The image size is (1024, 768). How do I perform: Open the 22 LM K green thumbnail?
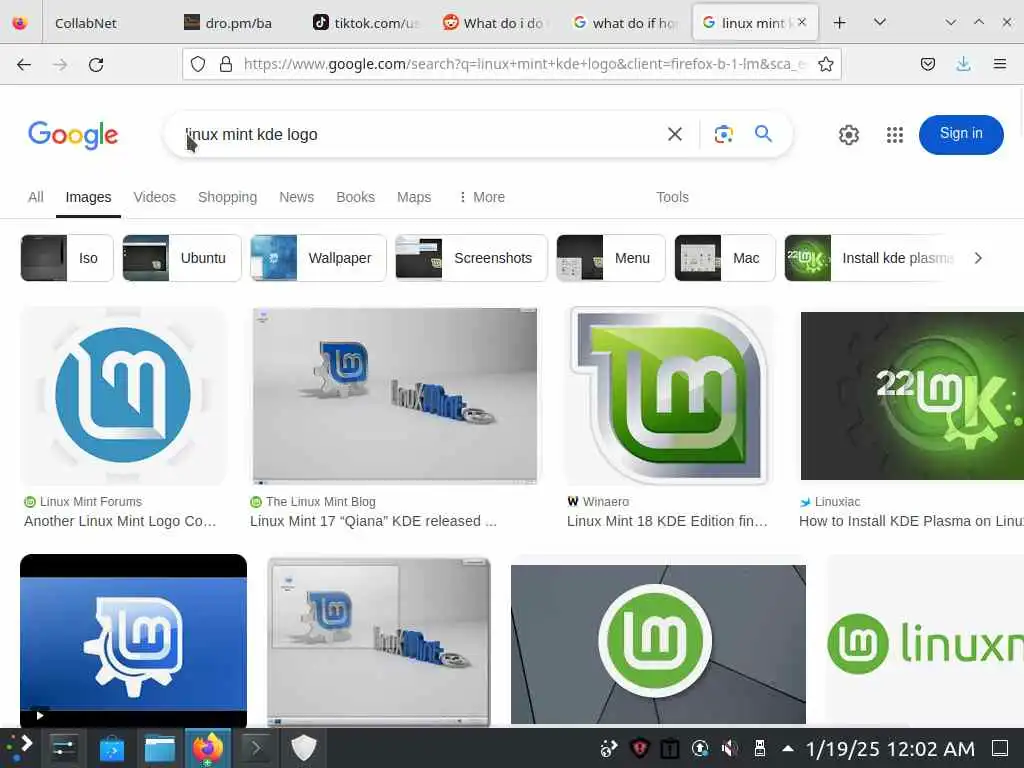[912, 396]
